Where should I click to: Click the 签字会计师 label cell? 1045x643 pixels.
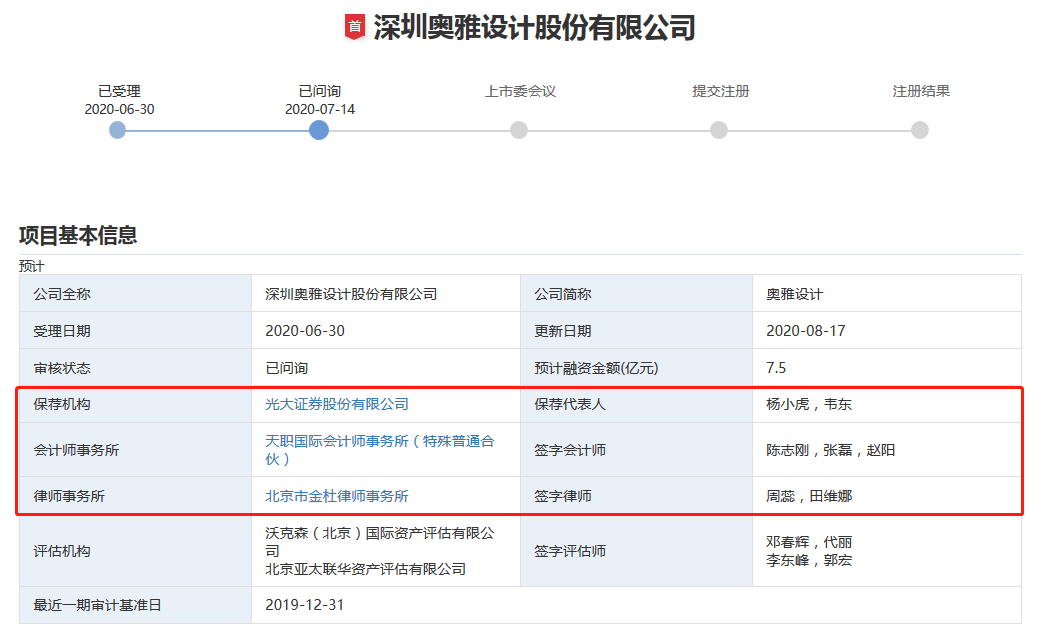[x=636, y=450]
